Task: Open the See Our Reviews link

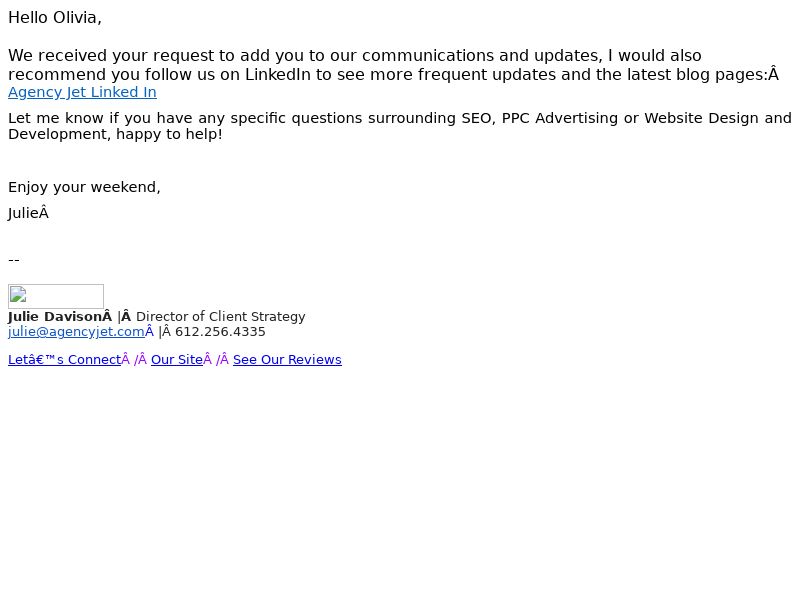Action: tap(287, 360)
